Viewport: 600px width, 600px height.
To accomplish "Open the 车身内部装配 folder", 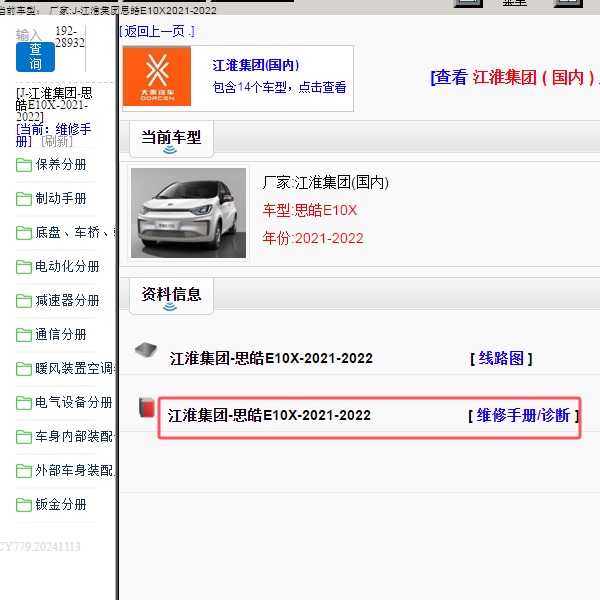I will [x=75, y=437].
